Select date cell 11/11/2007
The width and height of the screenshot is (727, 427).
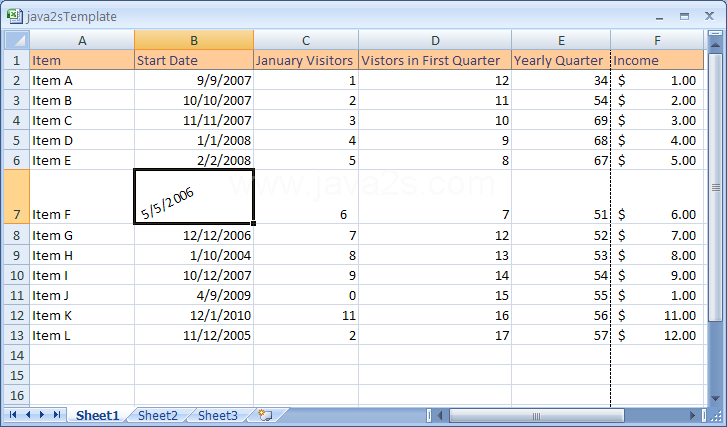194,120
